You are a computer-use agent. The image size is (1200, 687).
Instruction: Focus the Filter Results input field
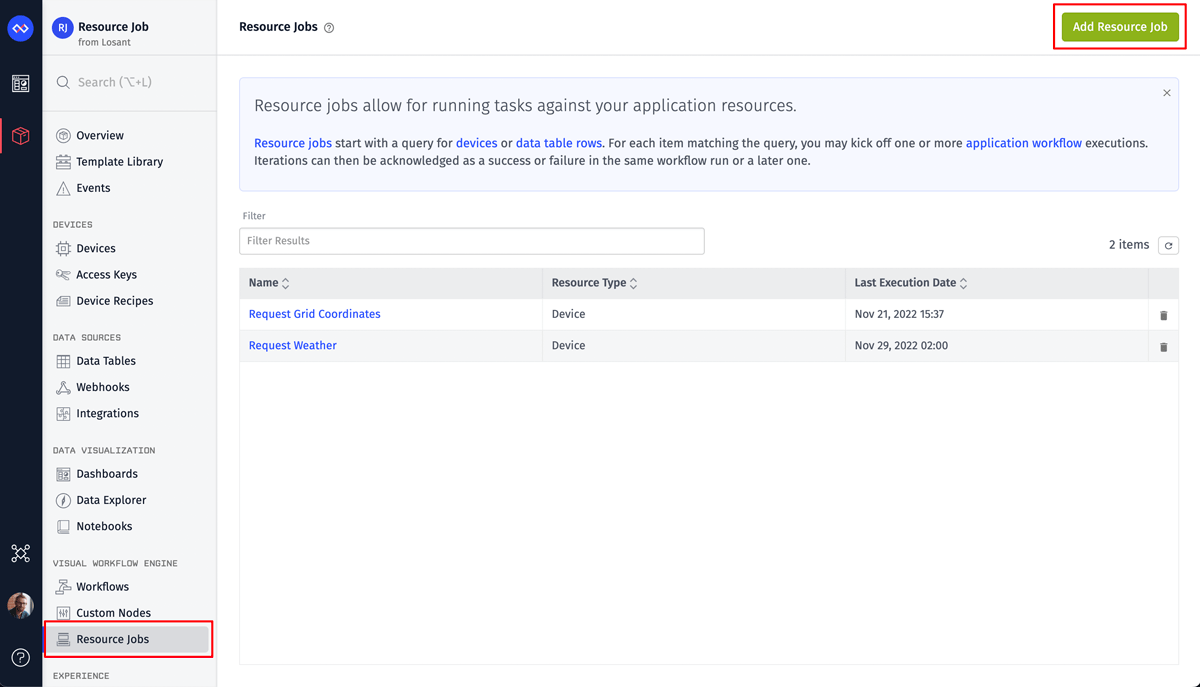(x=472, y=241)
